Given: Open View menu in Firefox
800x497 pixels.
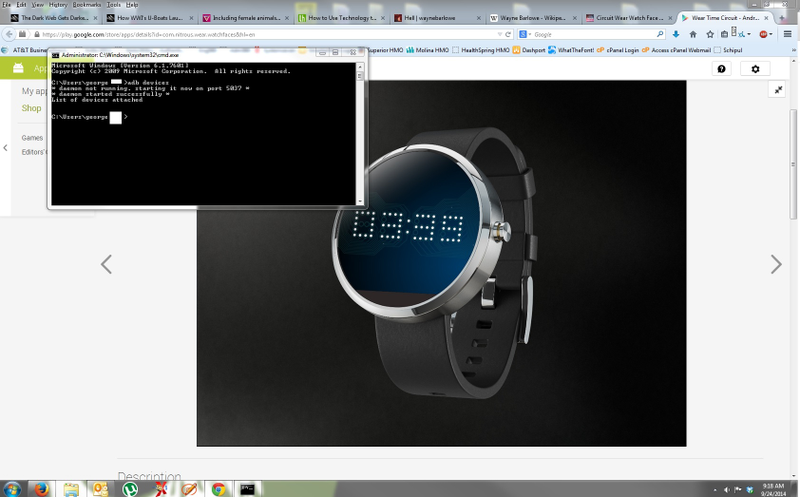Looking at the screenshot, I should click(37, 5).
